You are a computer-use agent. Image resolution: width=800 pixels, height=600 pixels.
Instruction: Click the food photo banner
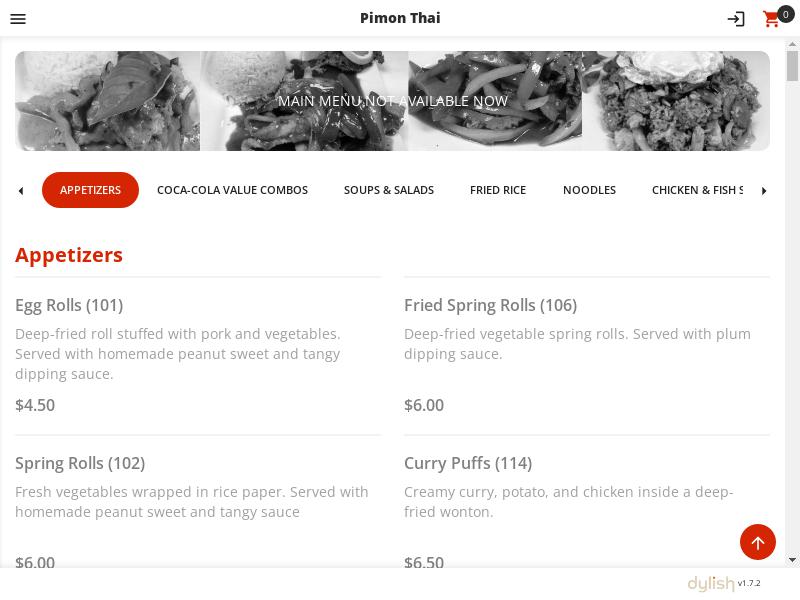click(x=392, y=101)
